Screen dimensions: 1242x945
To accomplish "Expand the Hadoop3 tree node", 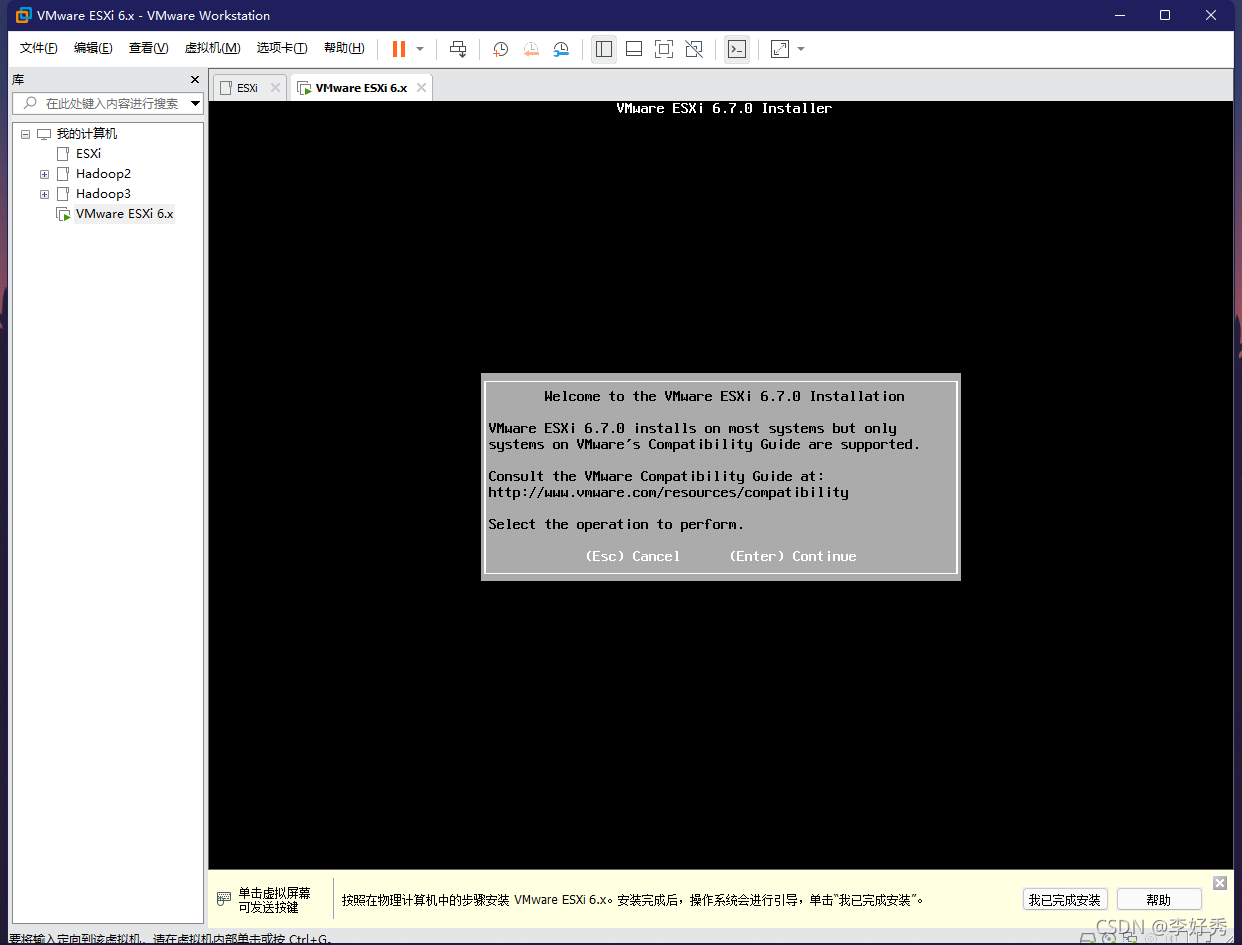I will (x=44, y=194).
